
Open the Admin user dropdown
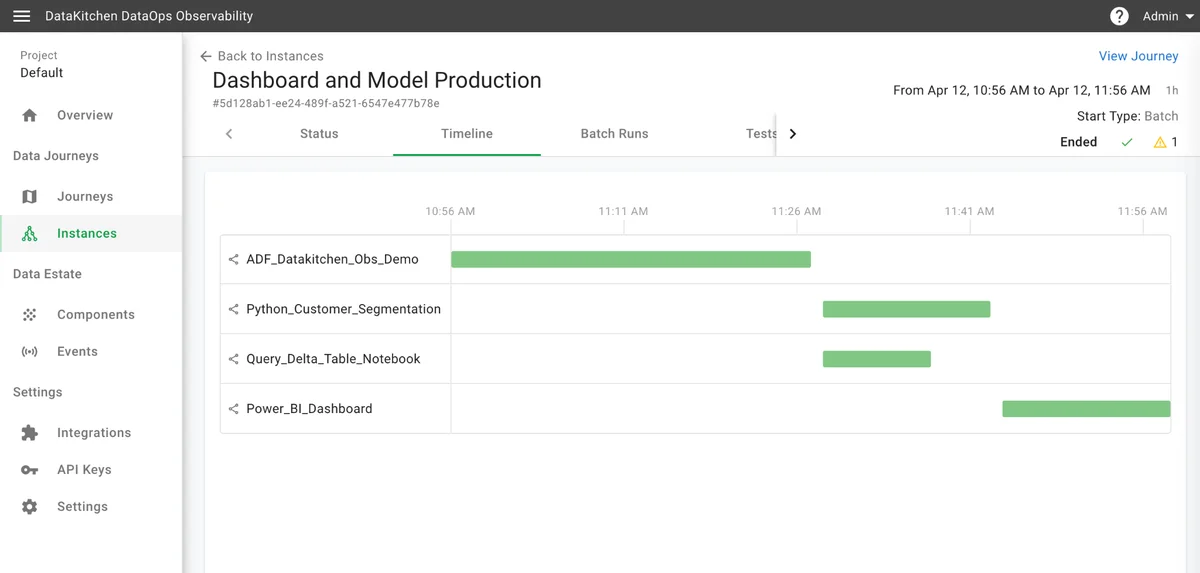click(1168, 16)
